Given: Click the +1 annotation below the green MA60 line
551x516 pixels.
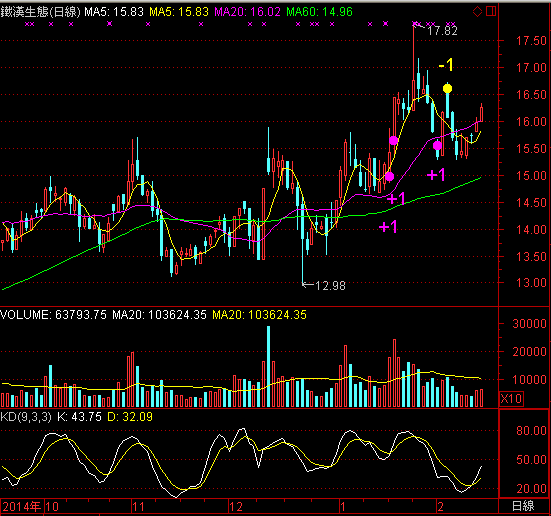Looking at the screenshot, I should (388, 227).
